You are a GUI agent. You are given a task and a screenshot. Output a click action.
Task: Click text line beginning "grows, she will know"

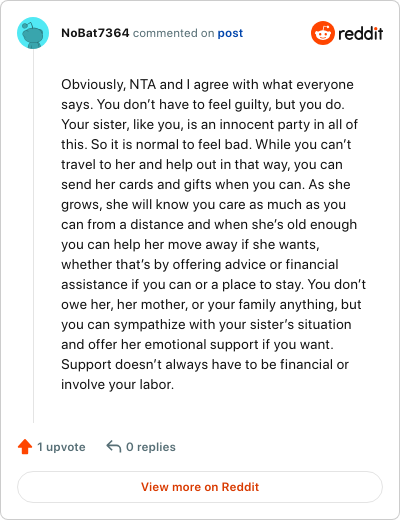click(x=203, y=204)
